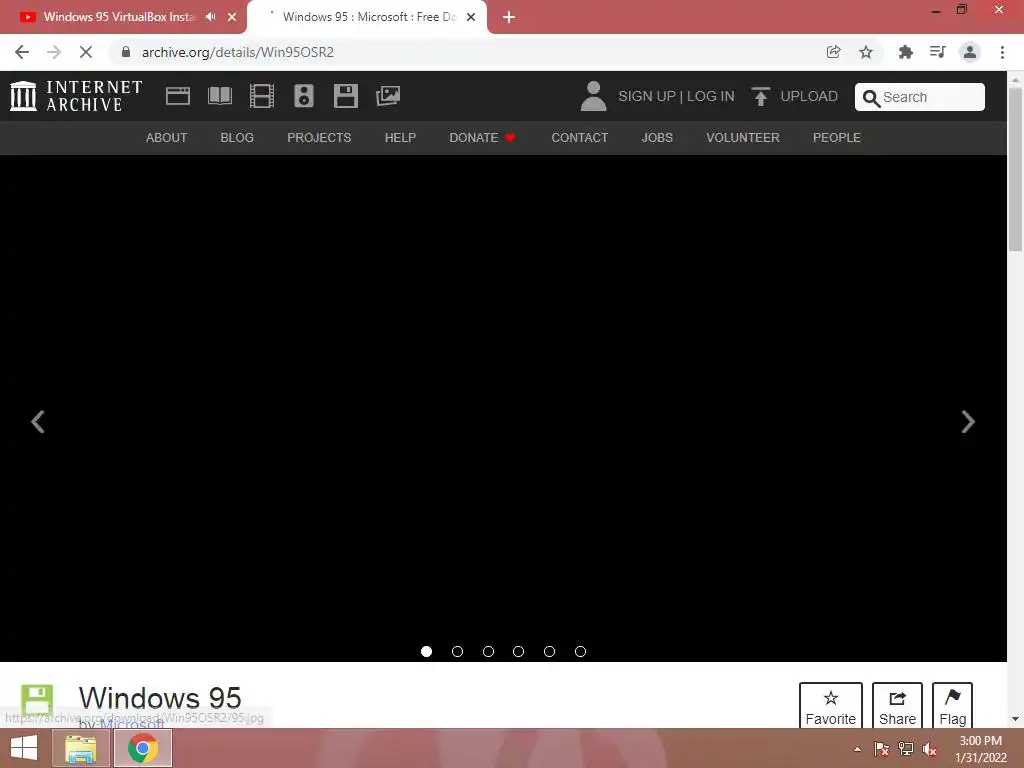Click the page vertical scrollbar thumb
Image resolution: width=1024 pixels, height=768 pixels.
[x=1015, y=168]
